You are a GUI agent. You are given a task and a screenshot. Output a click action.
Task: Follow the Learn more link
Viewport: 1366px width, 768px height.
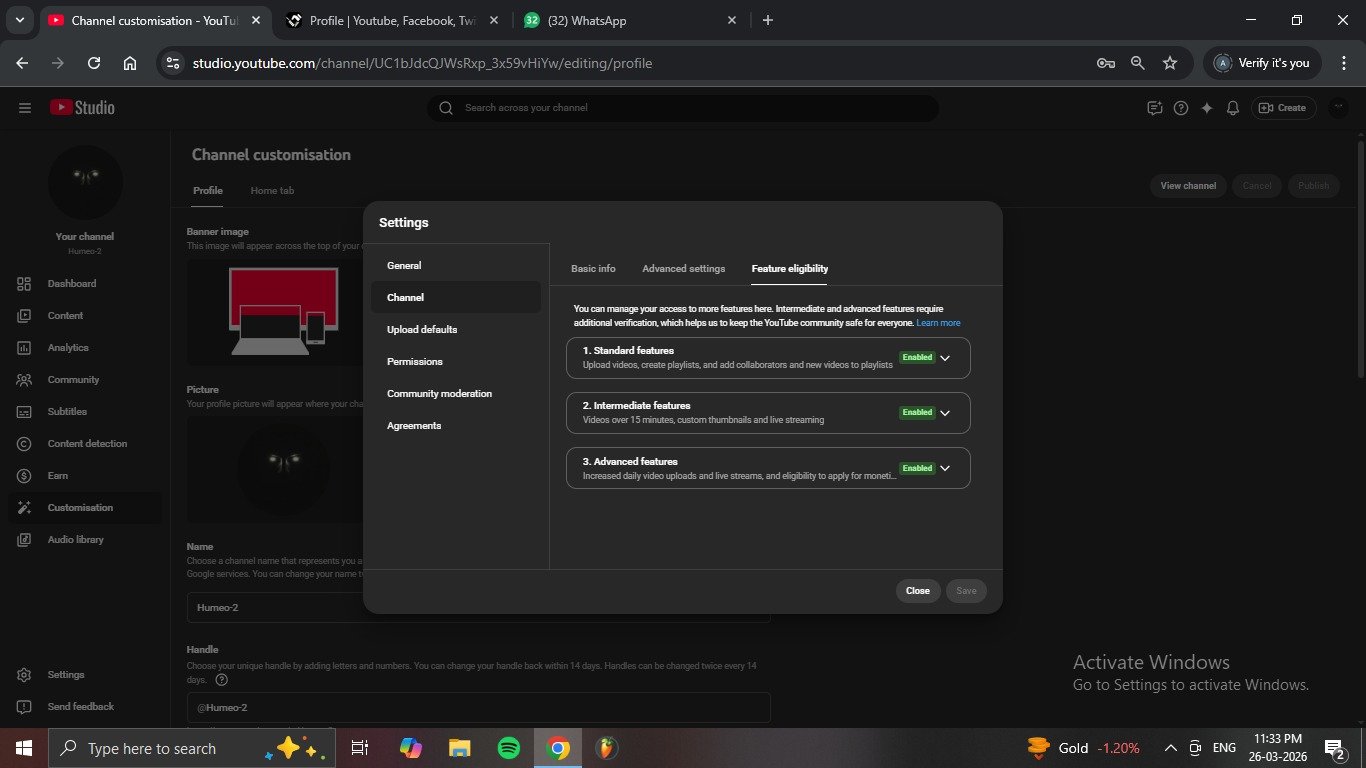pyautogui.click(x=938, y=323)
